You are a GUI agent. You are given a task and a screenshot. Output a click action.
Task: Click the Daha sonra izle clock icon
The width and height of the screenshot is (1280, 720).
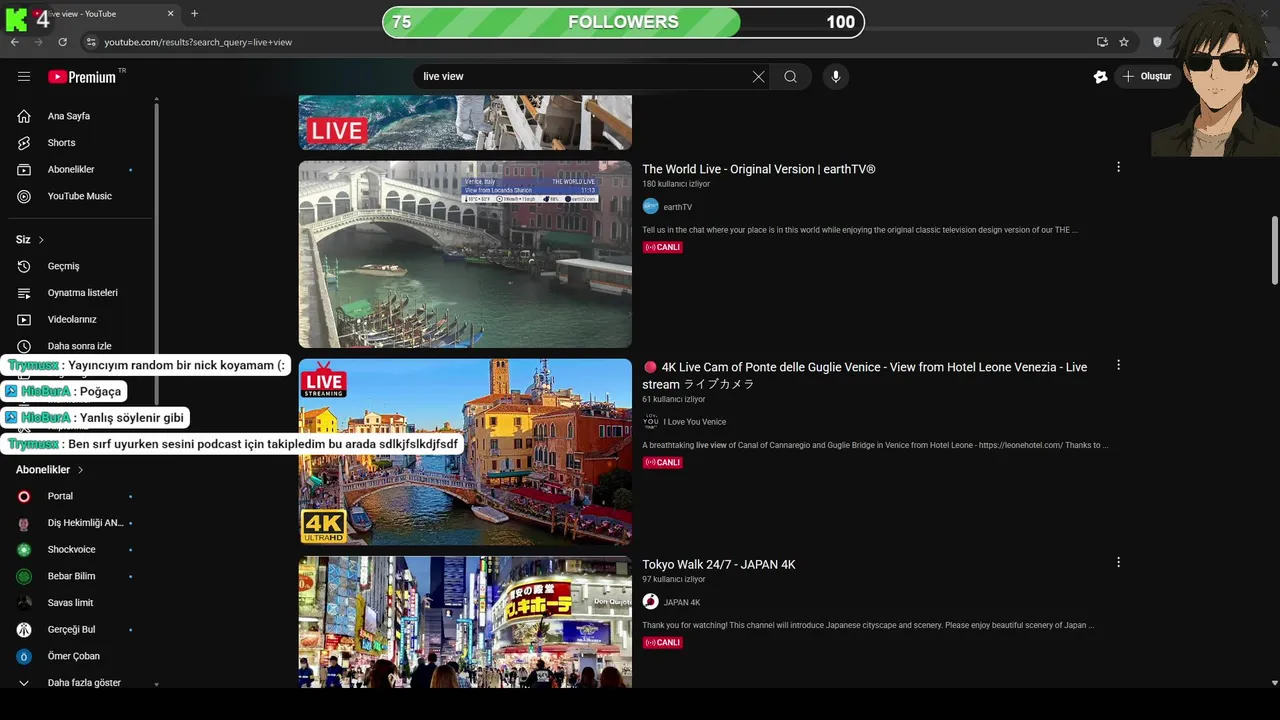[x=24, y=346]
